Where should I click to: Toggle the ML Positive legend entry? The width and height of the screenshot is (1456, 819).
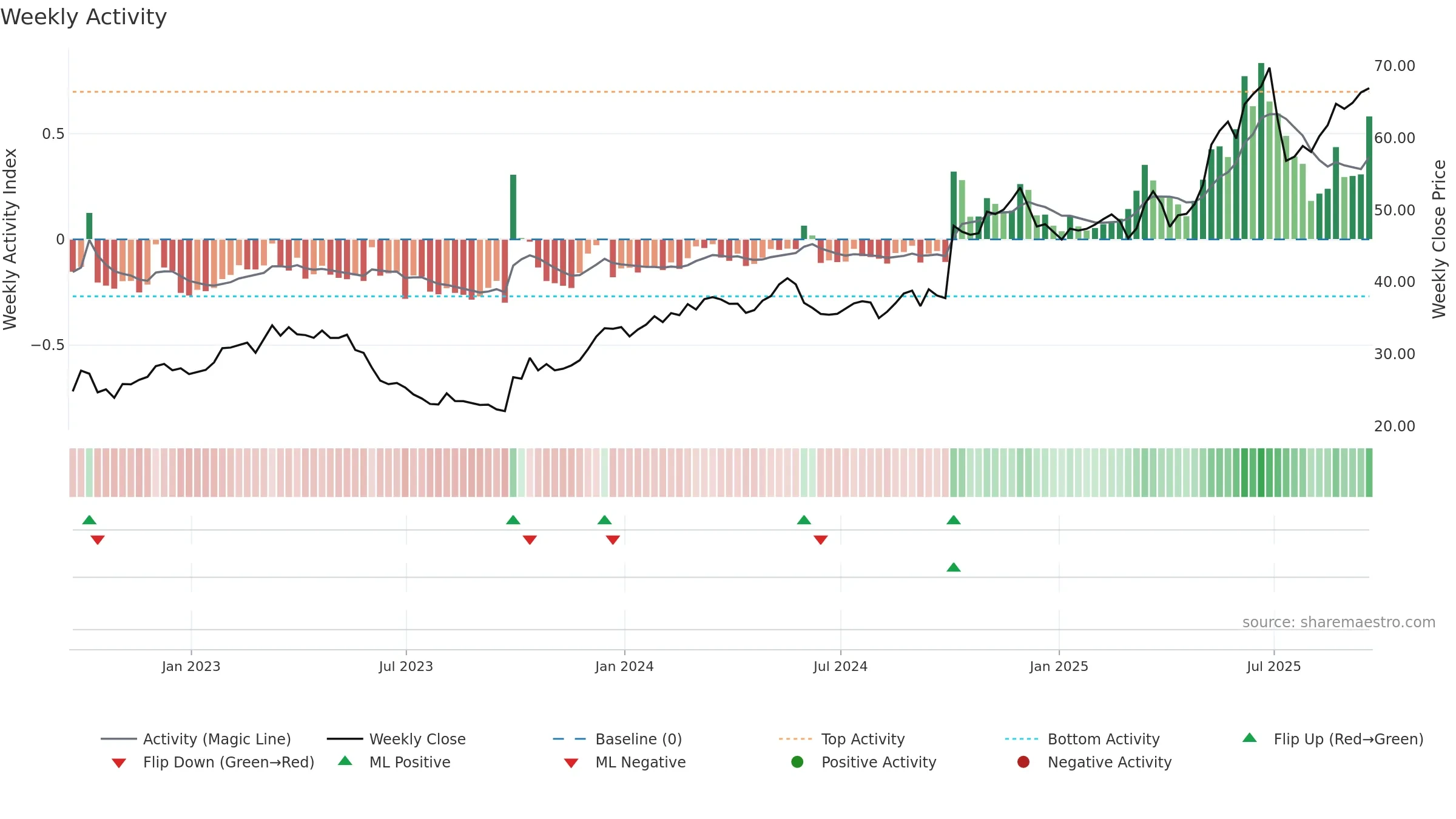pyautogui.click(x=394, y=762)
